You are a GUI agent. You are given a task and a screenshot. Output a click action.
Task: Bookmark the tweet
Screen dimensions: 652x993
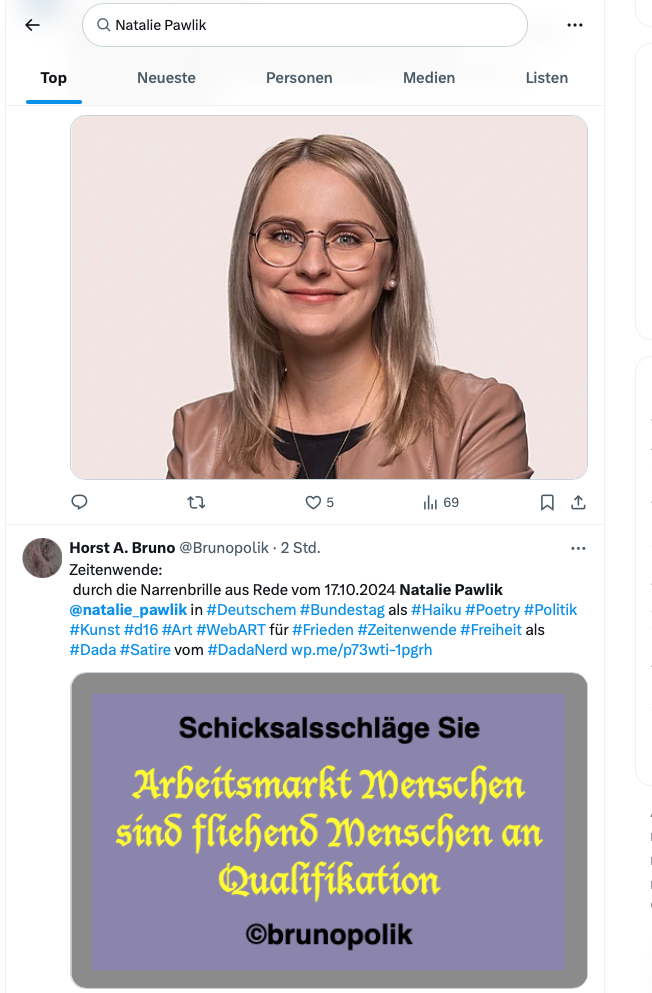548,502
